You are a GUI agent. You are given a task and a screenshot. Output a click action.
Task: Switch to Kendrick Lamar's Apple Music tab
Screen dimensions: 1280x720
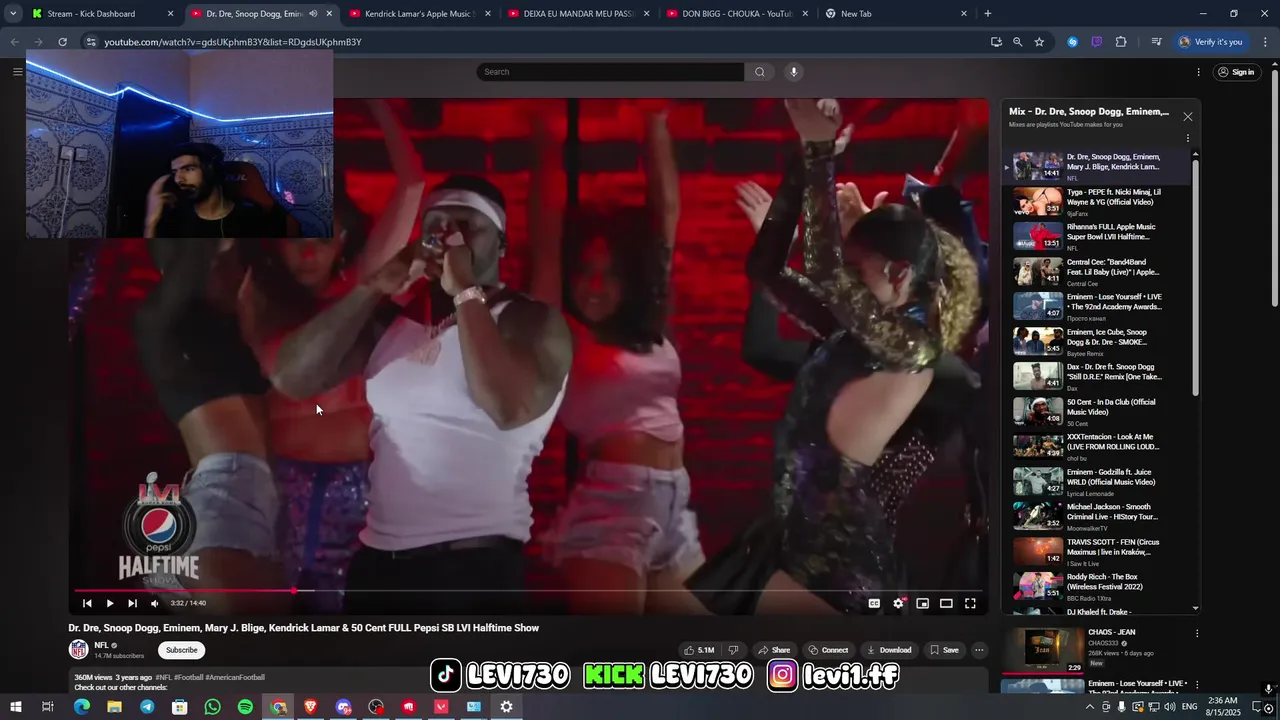tap(420, 14)
